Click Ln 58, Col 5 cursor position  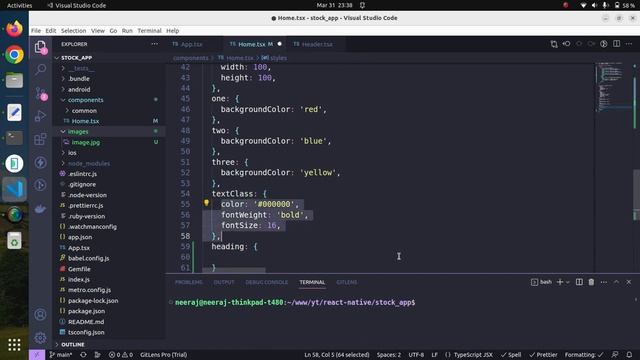[337, 355]
